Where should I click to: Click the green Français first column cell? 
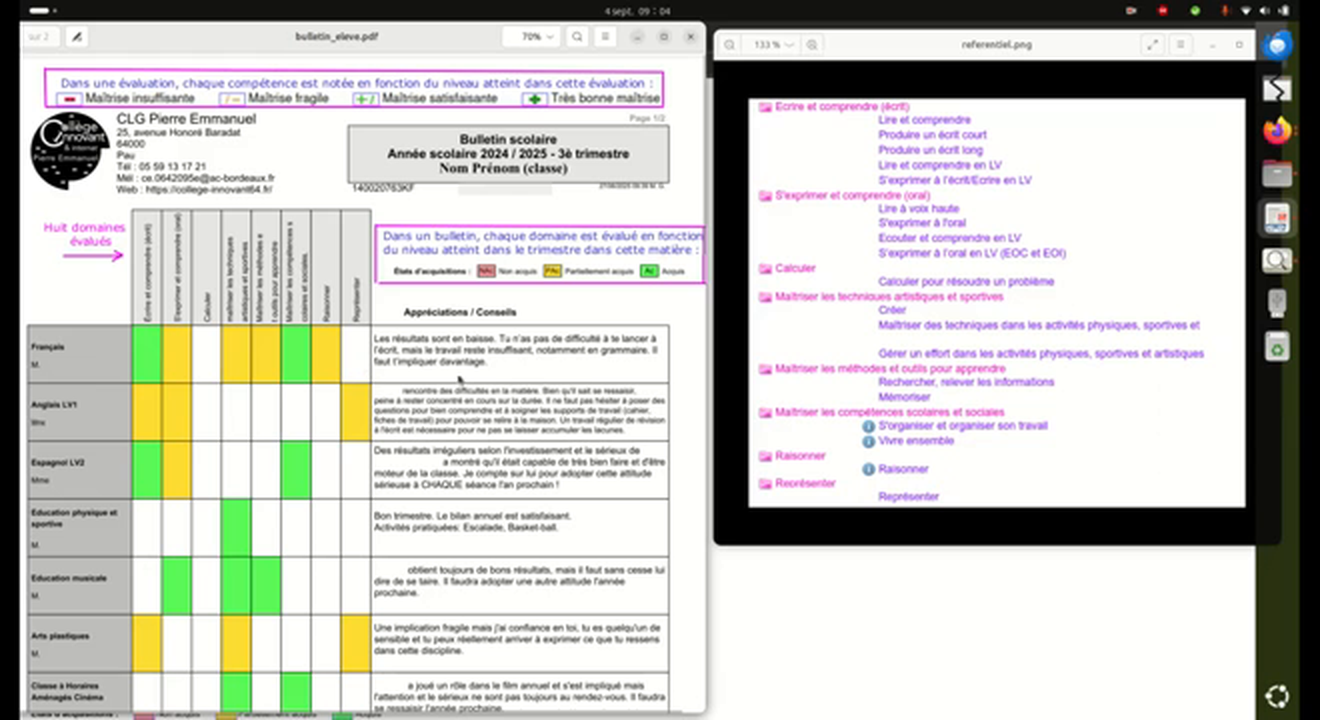146,354
